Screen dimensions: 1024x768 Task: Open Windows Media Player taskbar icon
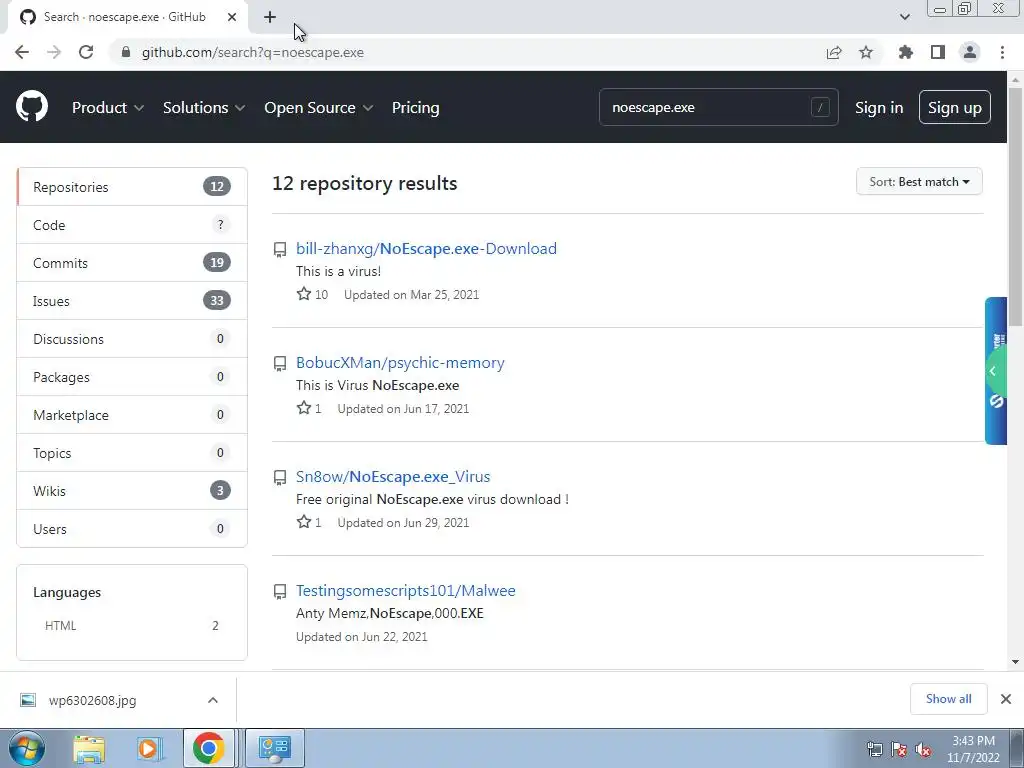pyautogui.click(x=149, y=748)
